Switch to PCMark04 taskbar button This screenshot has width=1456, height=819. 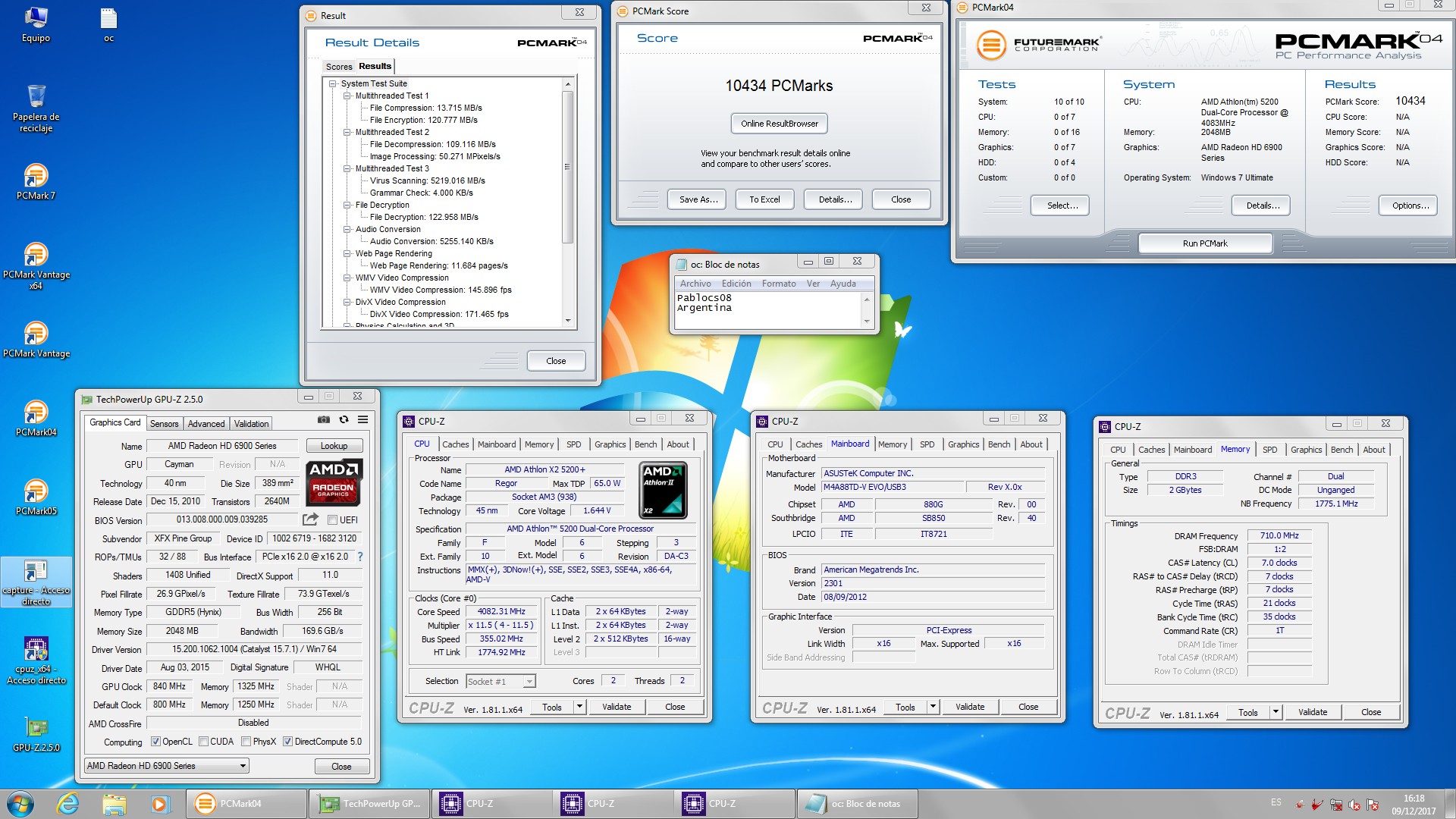(x=247, y=804)
